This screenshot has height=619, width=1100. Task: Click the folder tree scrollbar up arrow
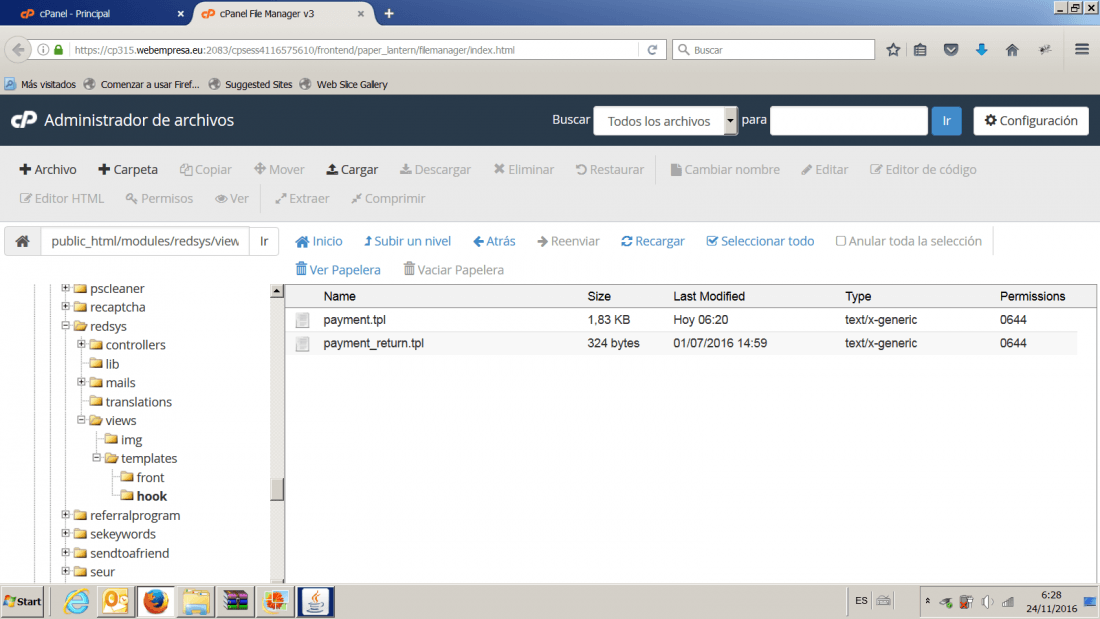tap(277, 291)
